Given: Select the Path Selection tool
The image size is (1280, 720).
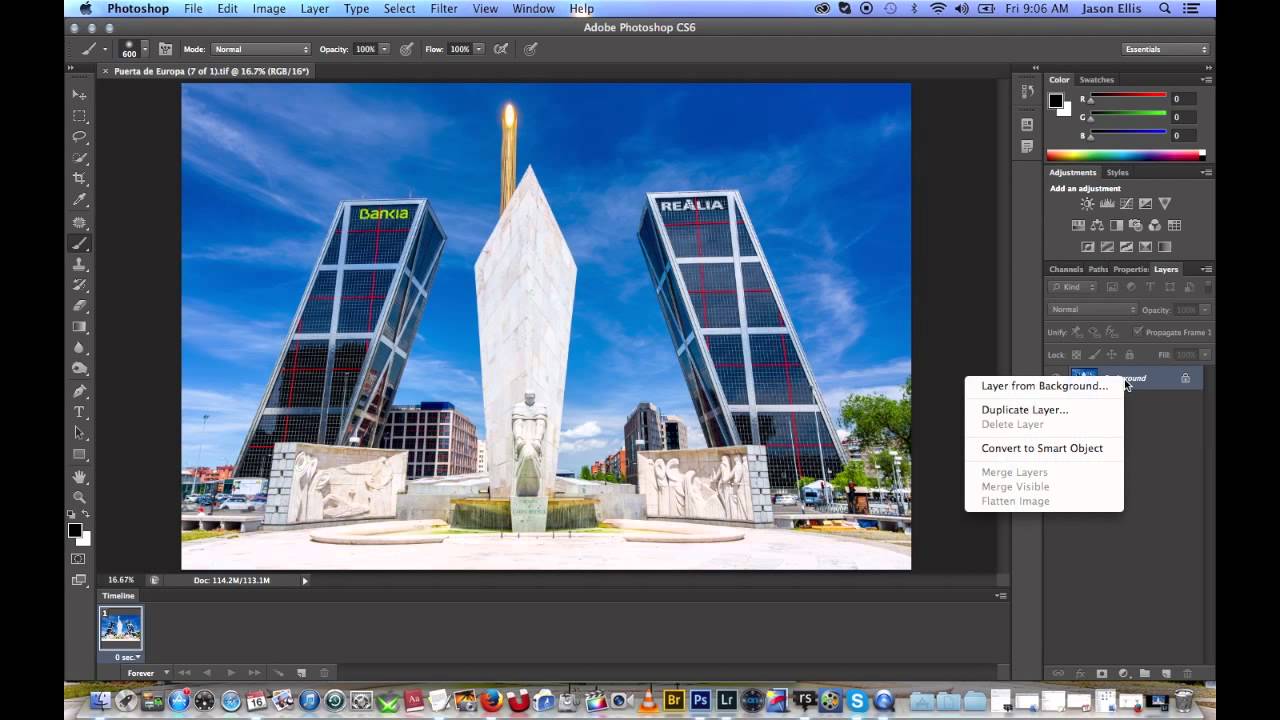Looking at the screenshot, I should tap(80, 433).
